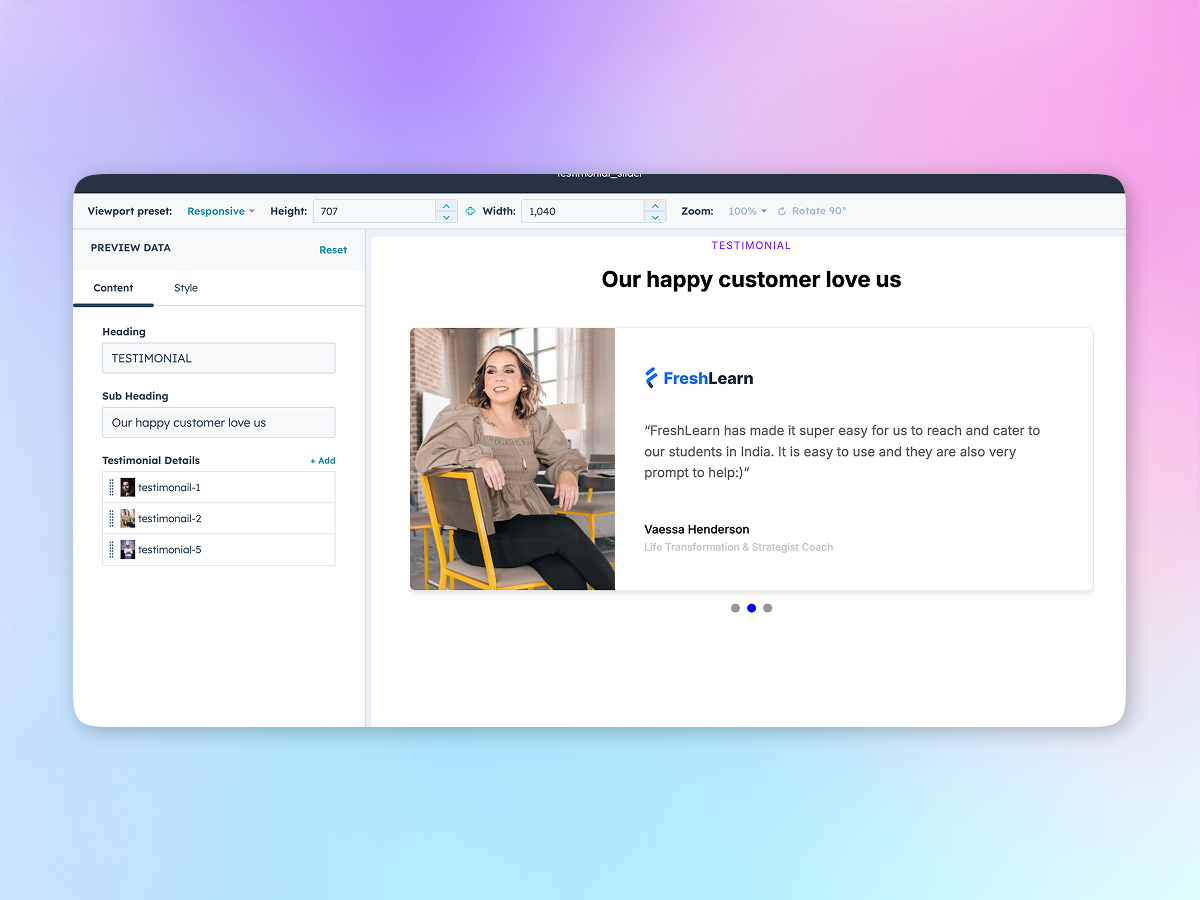Decrease Width using the down stepper arrow
This screenshot has width=1200, height=900.
tap(655, 217)
